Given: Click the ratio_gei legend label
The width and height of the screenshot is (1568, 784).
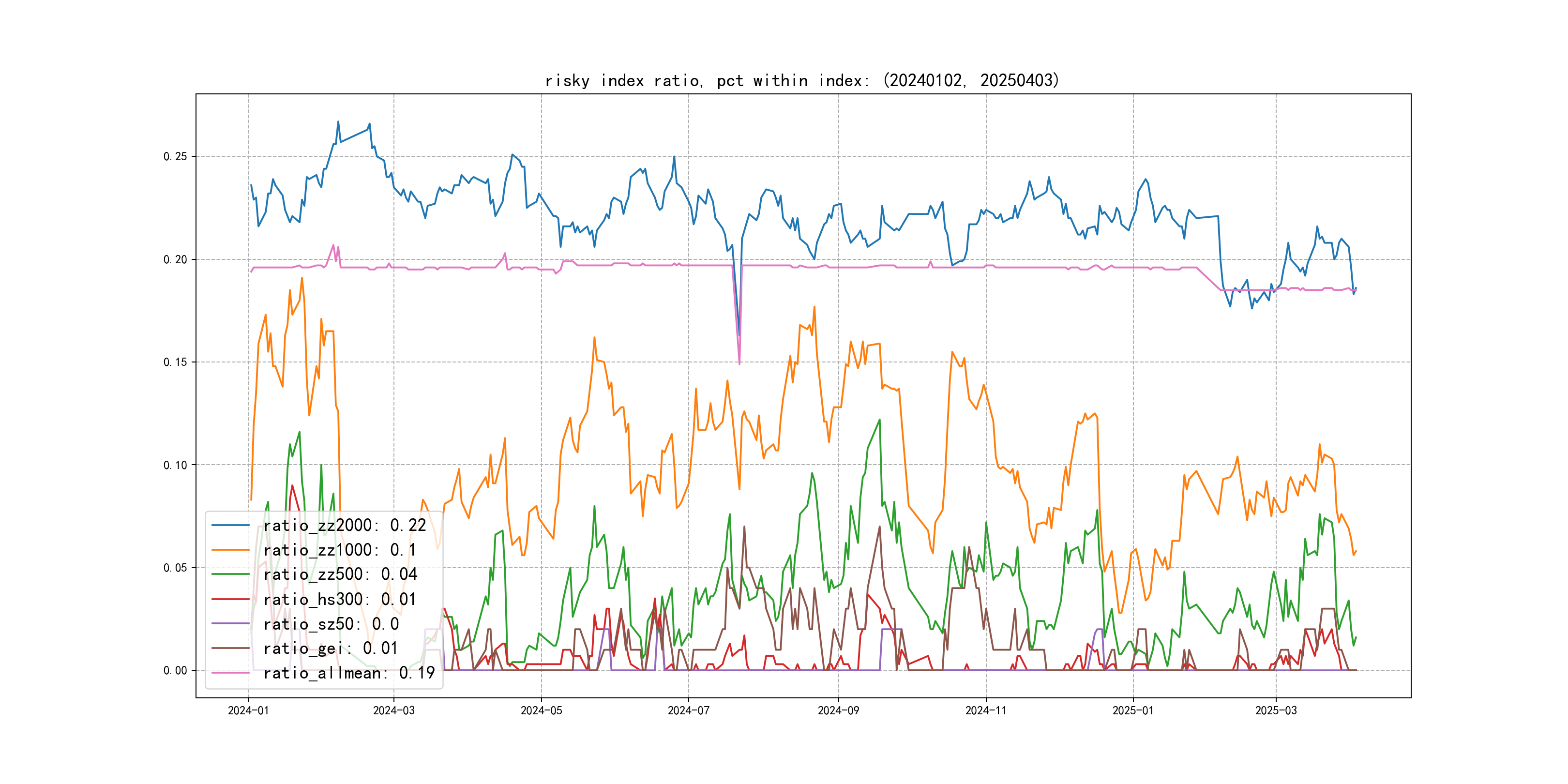Looking at the screenshot, I should pyautogui.click(x=331, y=648).
